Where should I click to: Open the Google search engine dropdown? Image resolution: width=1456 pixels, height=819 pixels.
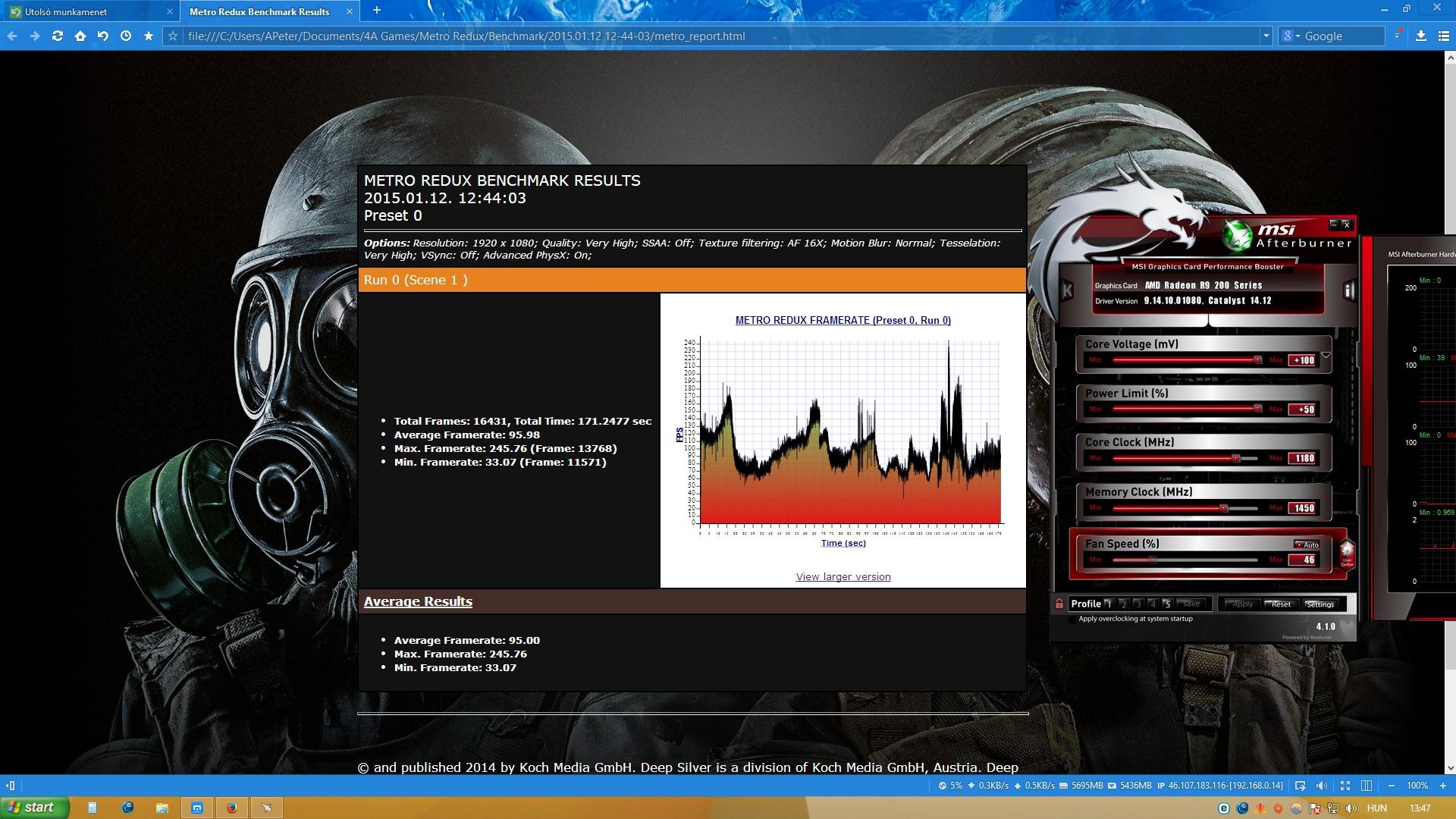tap(1291, 36)
